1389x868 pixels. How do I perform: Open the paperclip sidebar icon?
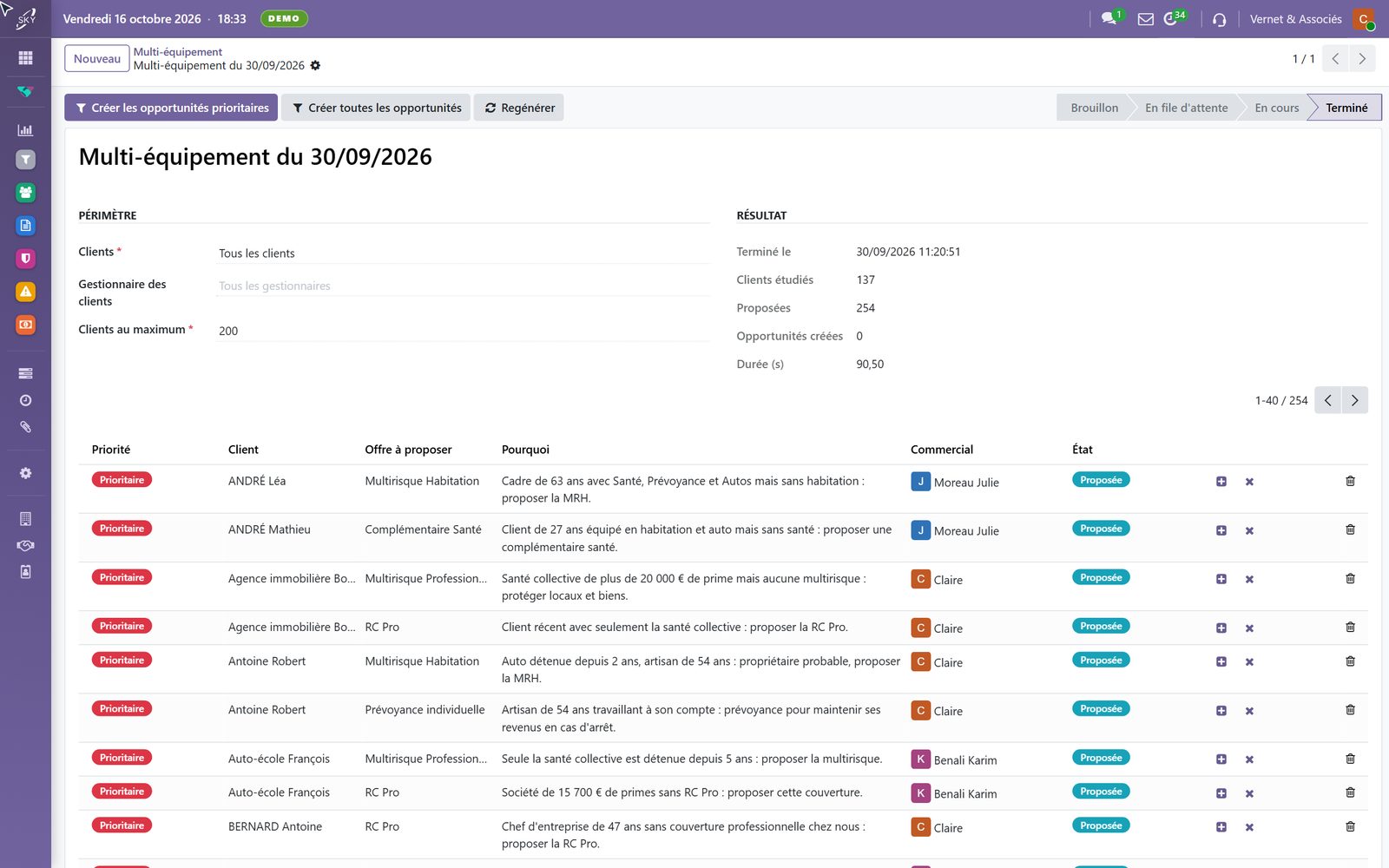click(x=25, y=427)
